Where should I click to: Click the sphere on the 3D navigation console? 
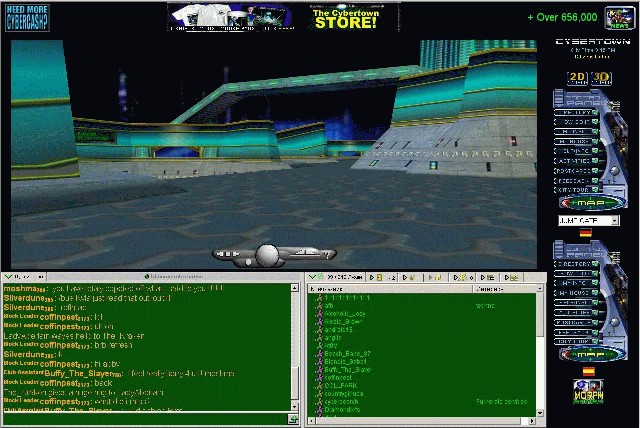pos(267,255)
